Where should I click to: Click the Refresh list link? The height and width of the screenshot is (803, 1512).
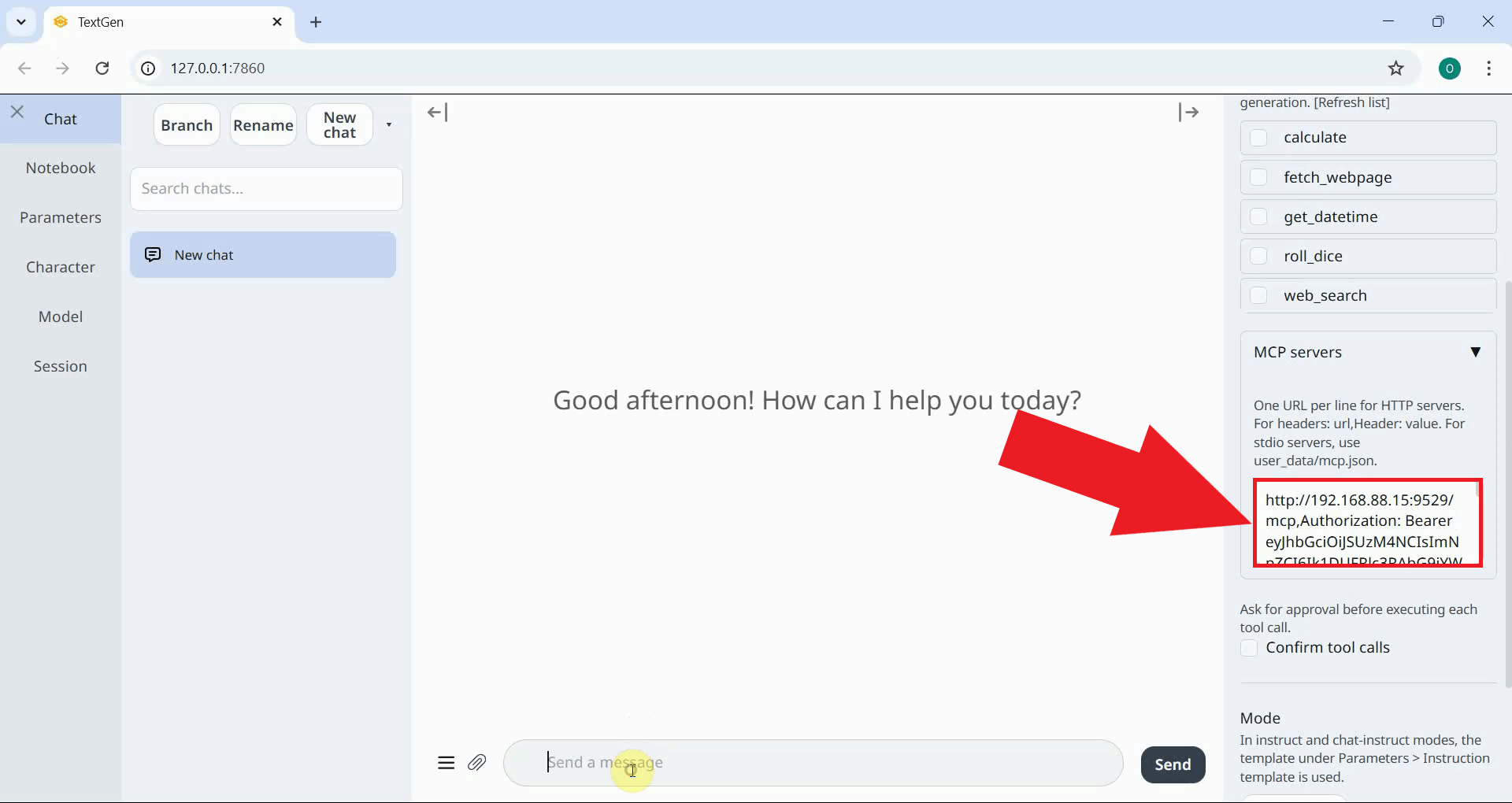click(1352, 102)
